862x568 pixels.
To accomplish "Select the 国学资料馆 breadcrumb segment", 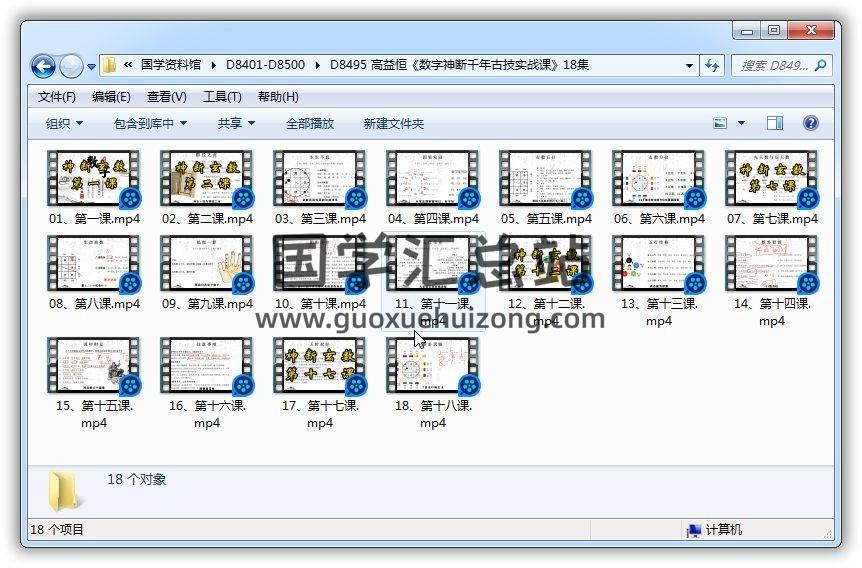I will [x=171, y=65].
